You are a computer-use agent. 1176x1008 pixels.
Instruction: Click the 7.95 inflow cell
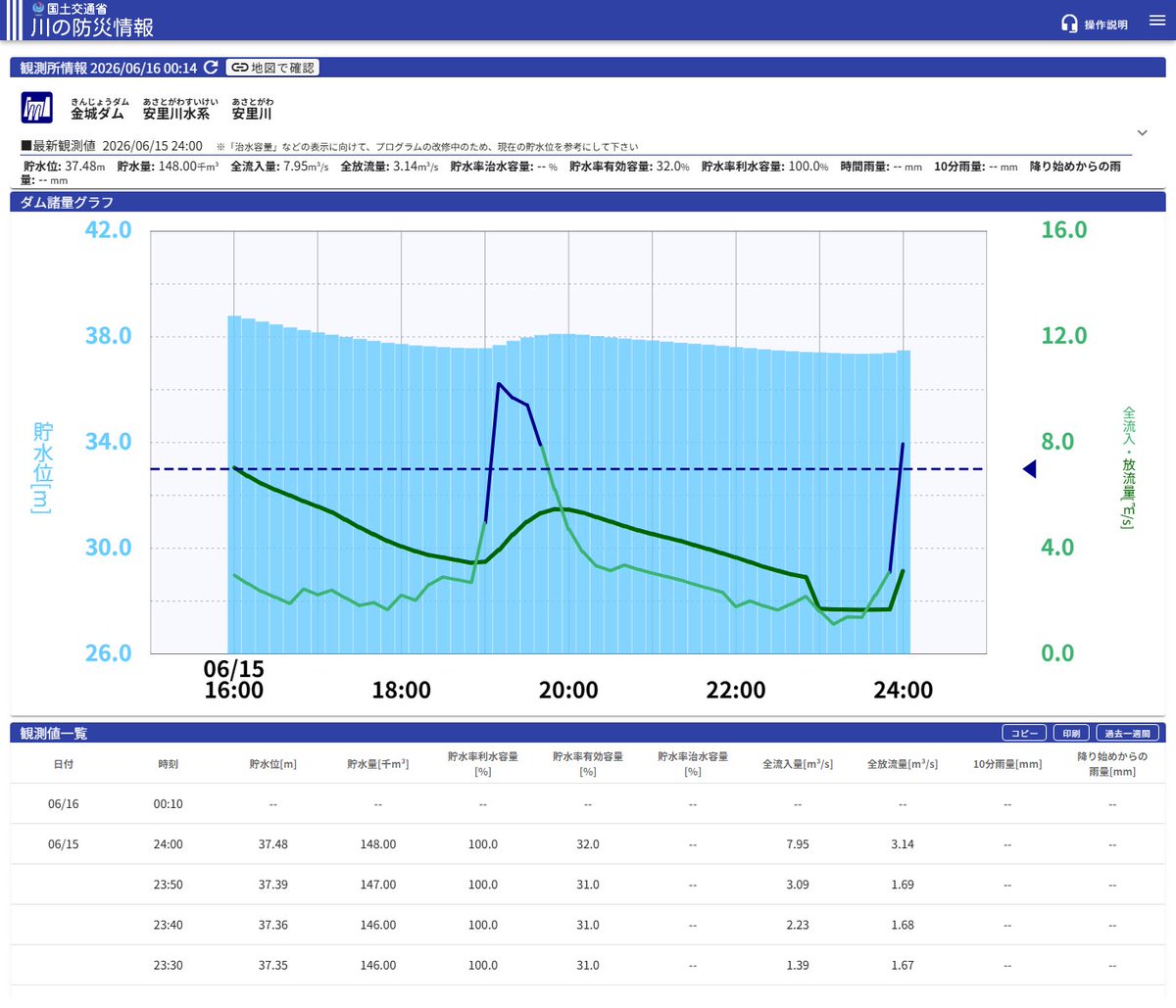click(x=798, y=844)
